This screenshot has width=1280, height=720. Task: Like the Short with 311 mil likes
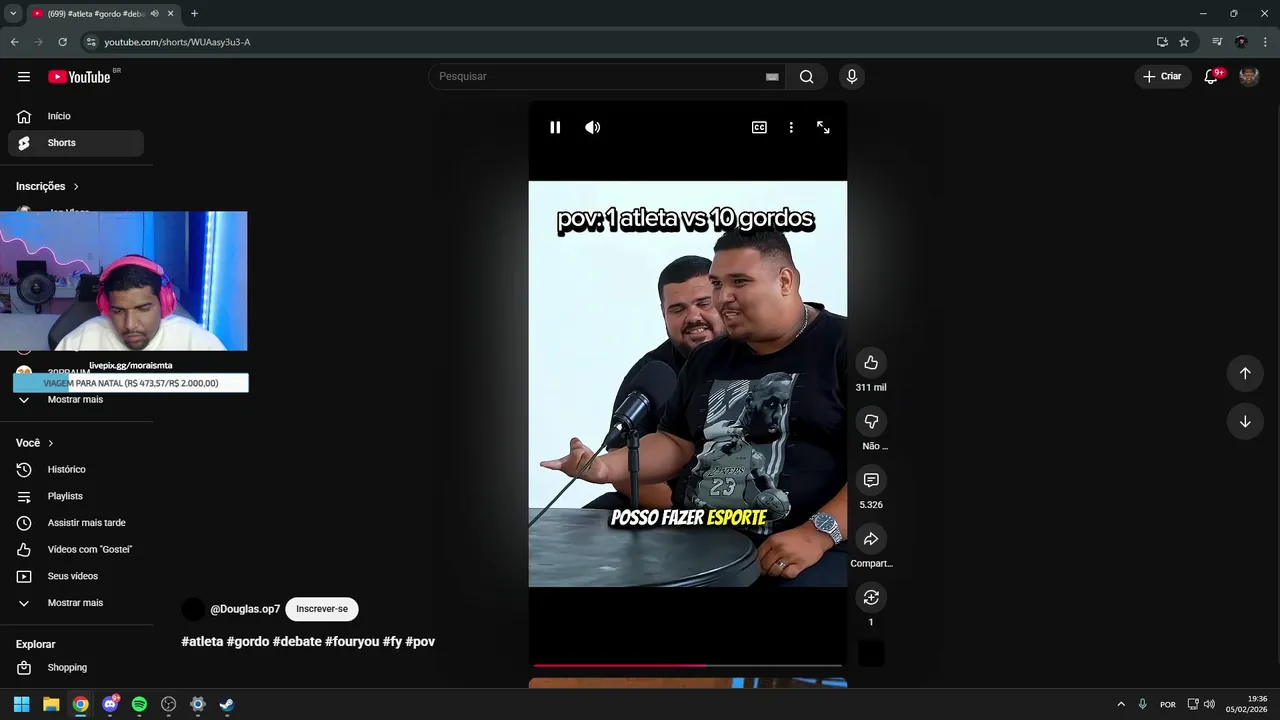pos(871,362)
